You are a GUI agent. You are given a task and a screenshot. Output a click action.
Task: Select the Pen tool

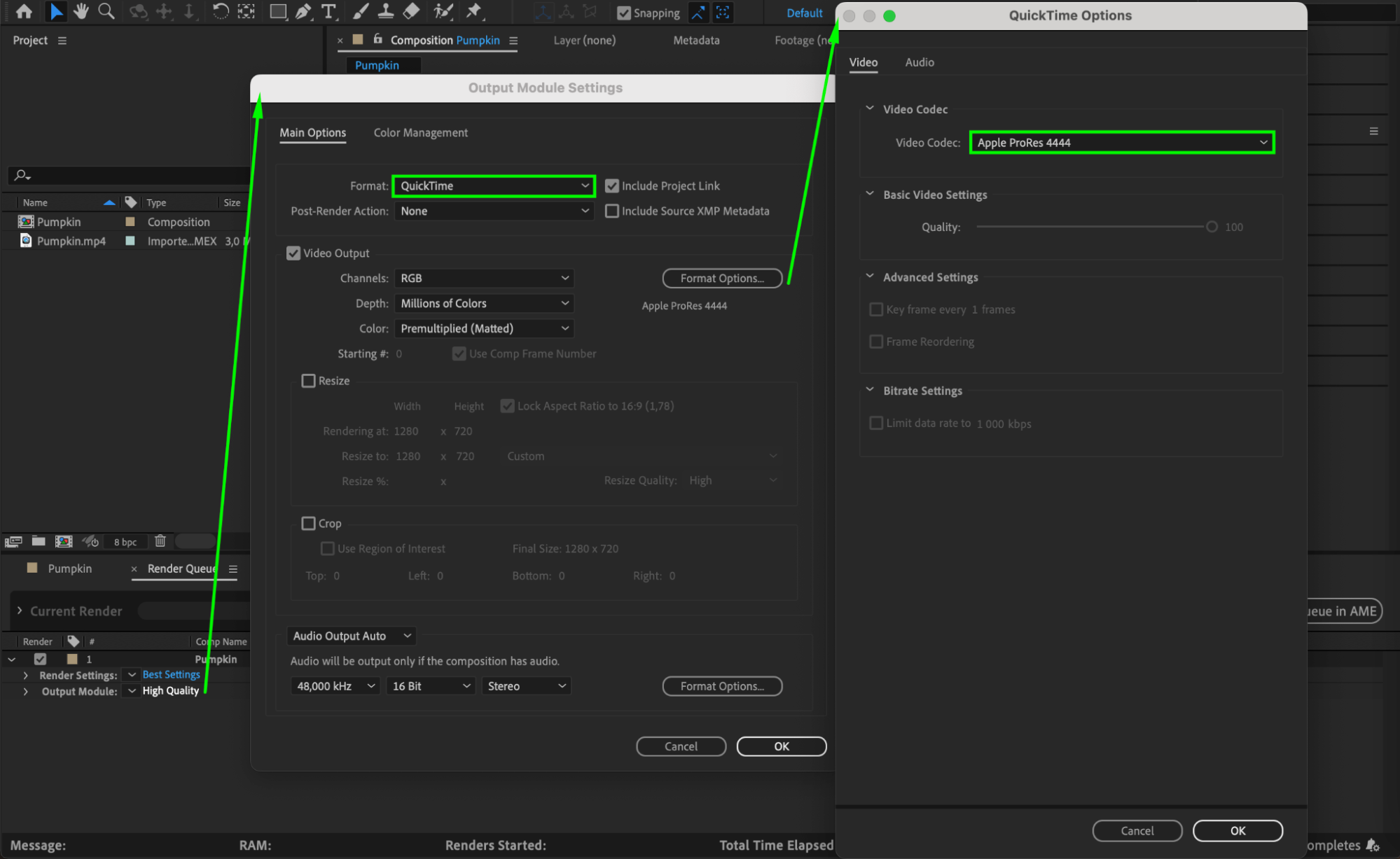[x=303, y=11]
